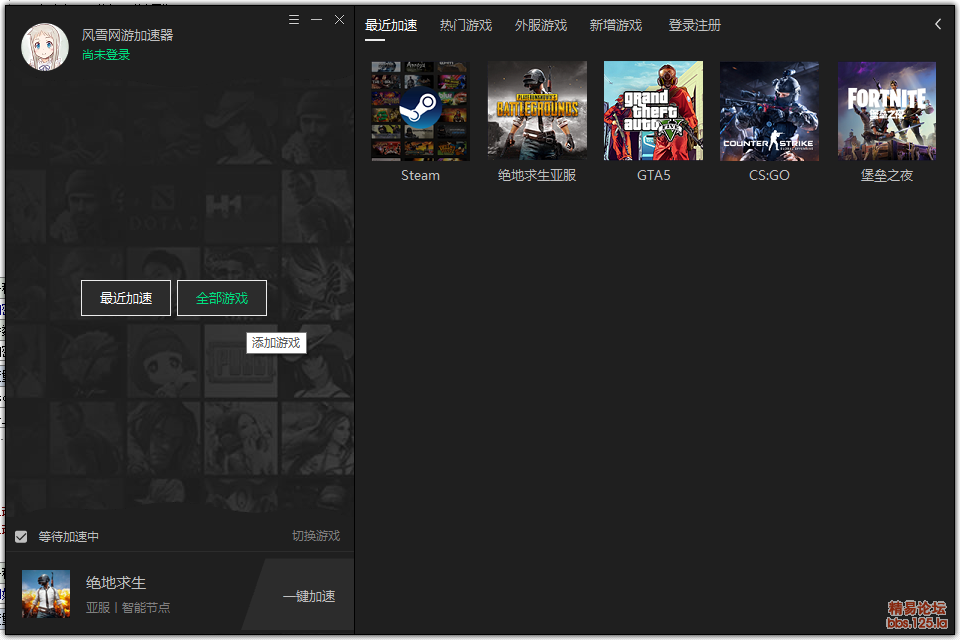
Task: Close the accelerator window
Action: click(339, 20)
